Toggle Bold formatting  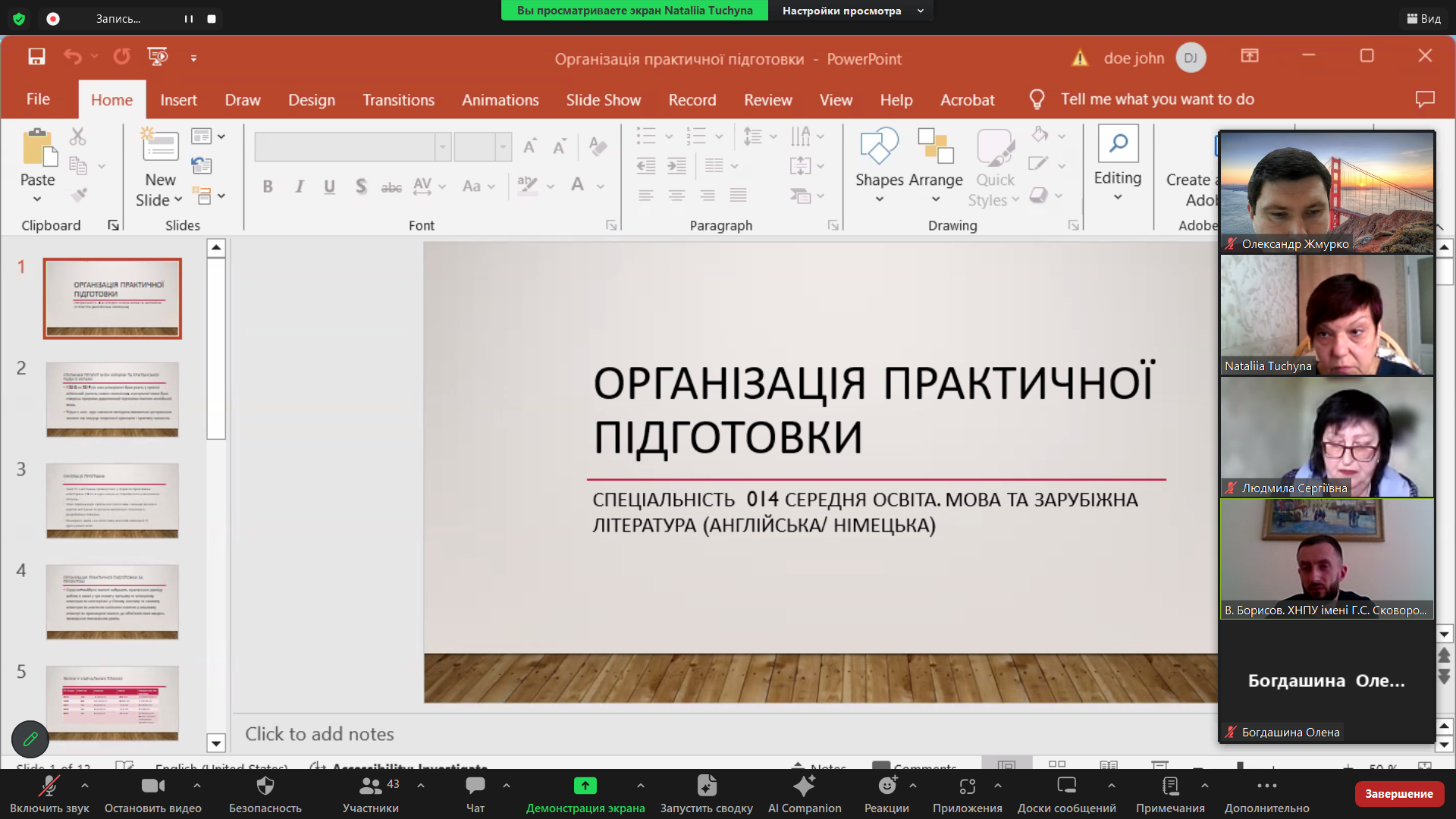(x=268, y=187)
